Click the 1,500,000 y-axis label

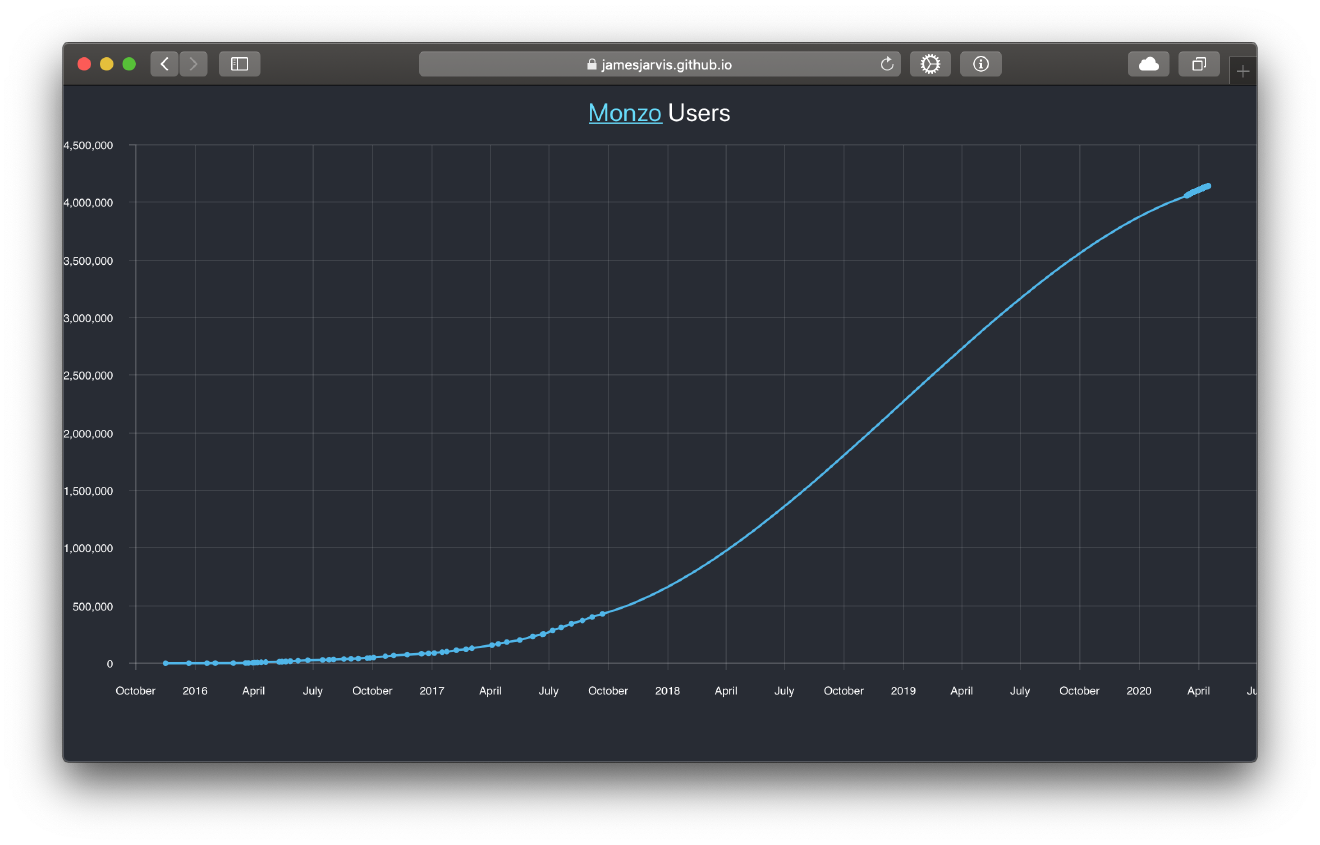click(88, 491)
